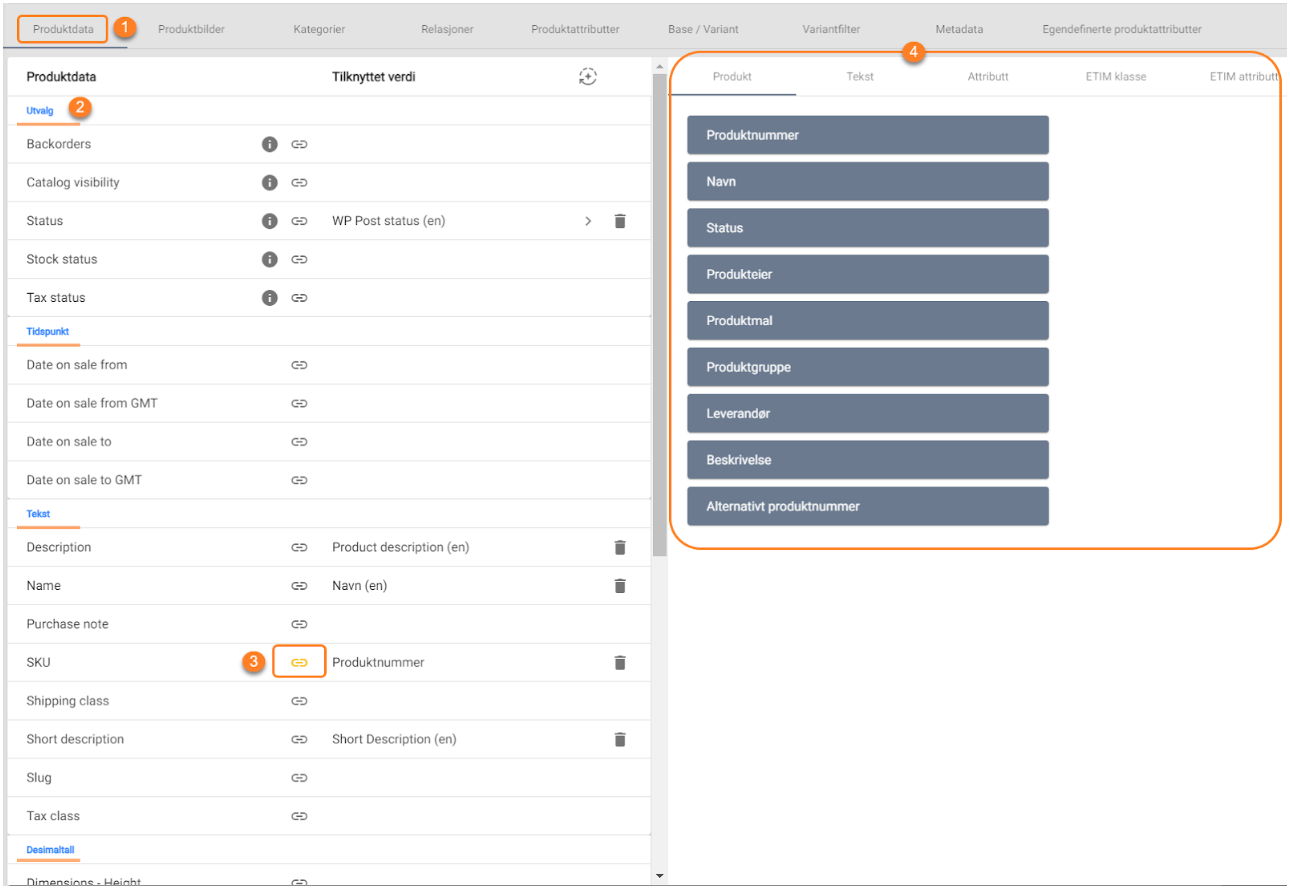
Task: Click the Tidspunkt section heading
Action: [48, 331]
